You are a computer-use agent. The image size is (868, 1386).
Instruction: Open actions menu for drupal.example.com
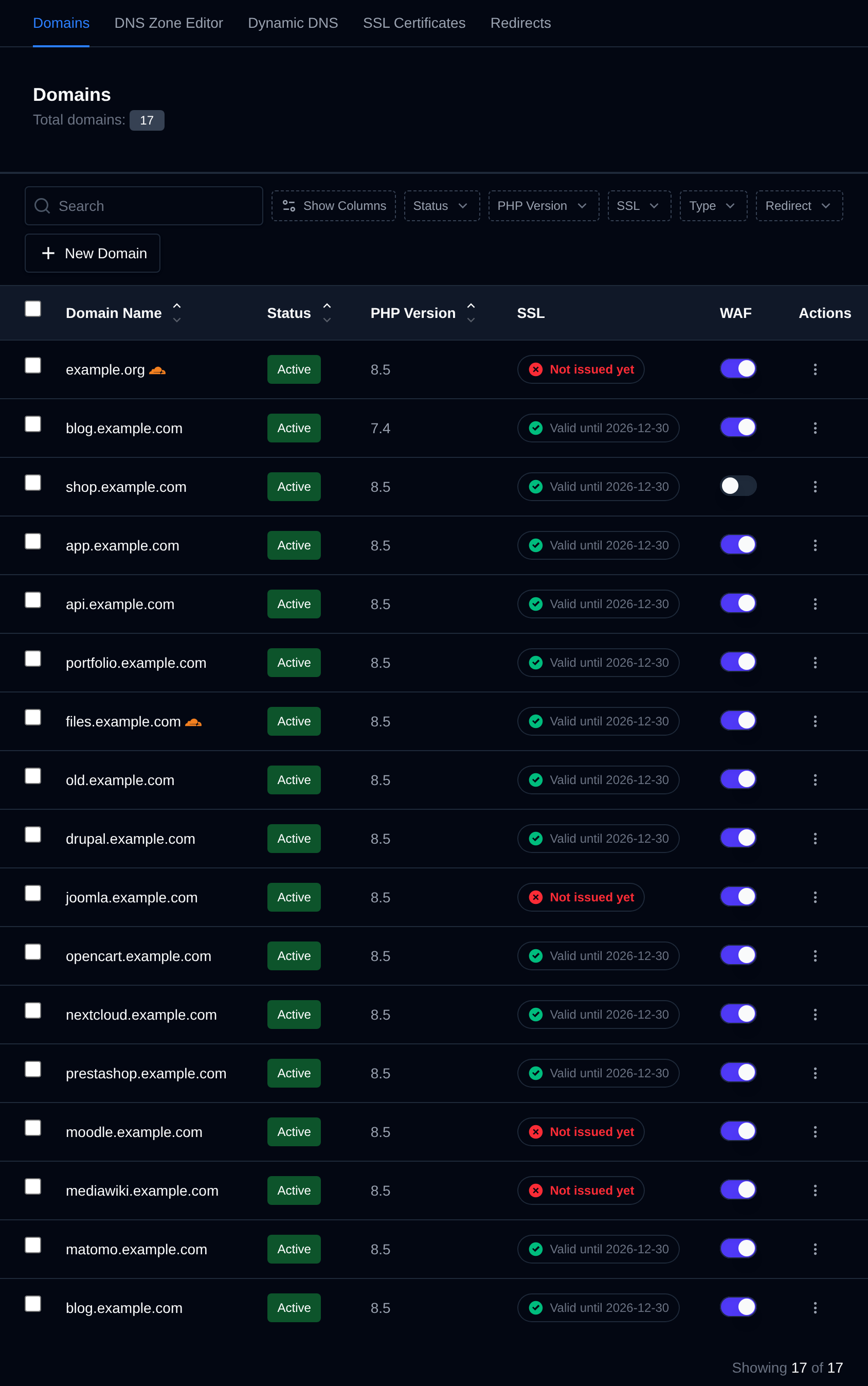815,838
